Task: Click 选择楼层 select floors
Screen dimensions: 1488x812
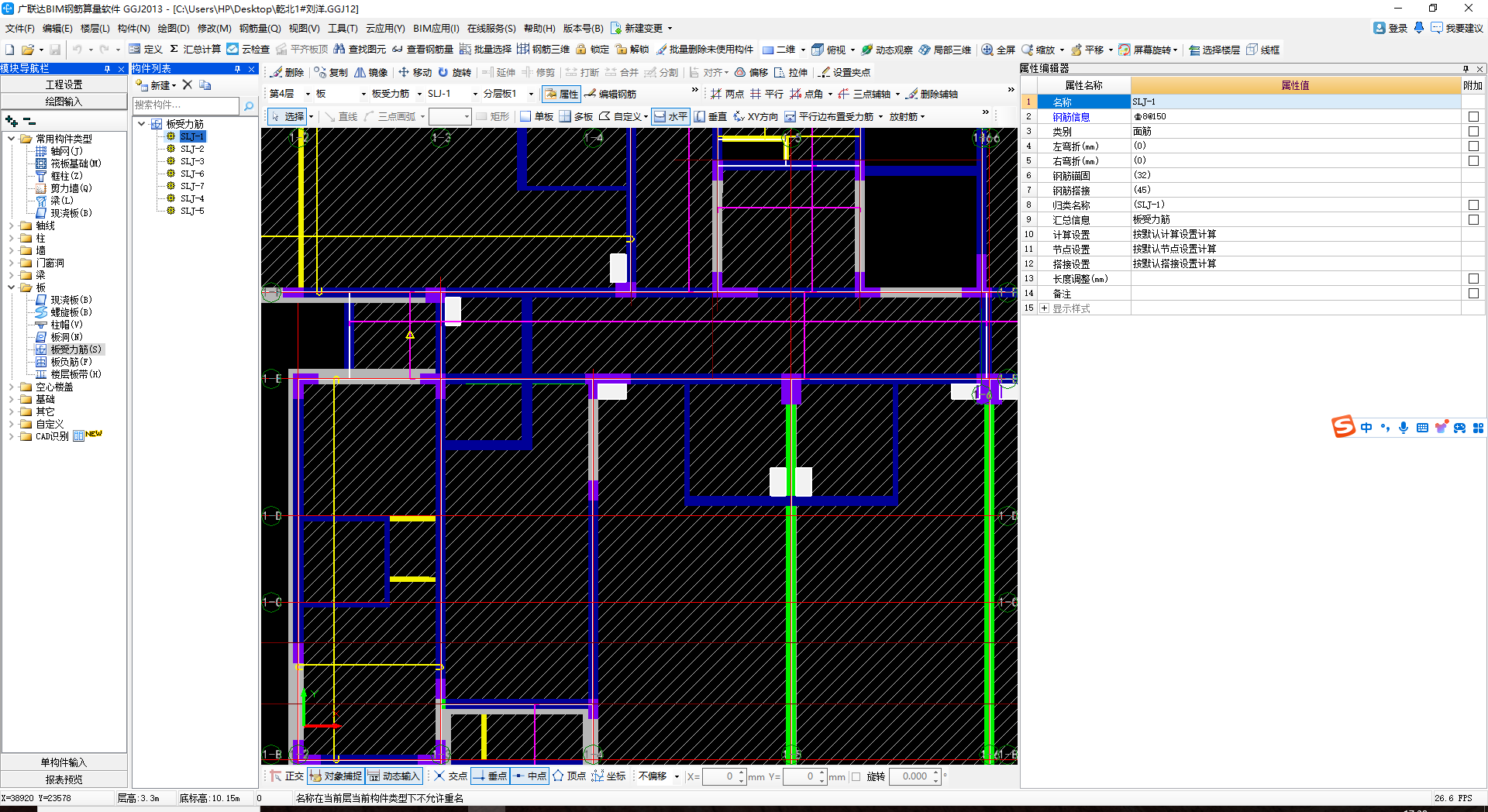Action: 1214,50
